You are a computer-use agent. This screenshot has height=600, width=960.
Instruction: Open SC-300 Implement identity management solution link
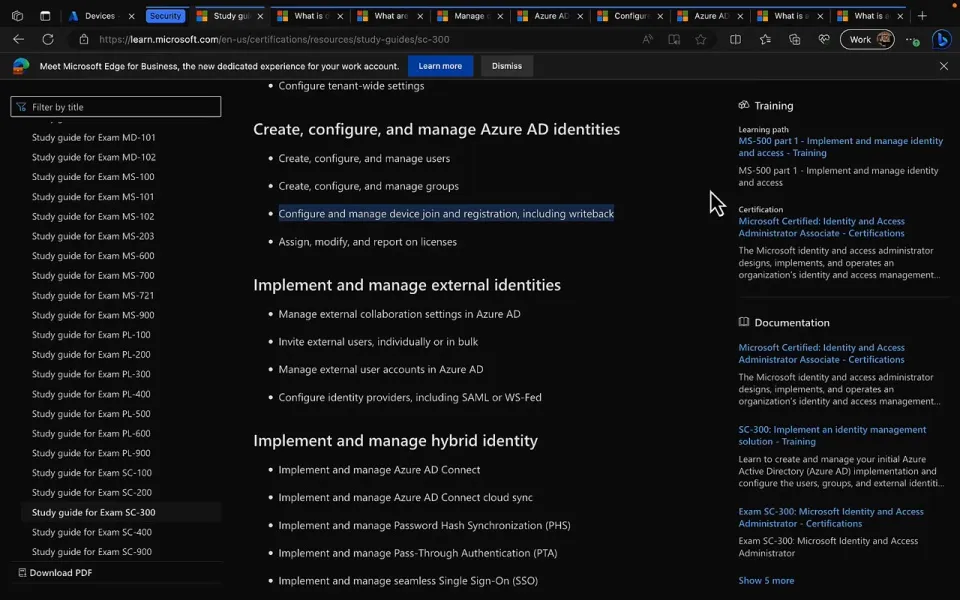pyautogui.click(x=832, y=435)
